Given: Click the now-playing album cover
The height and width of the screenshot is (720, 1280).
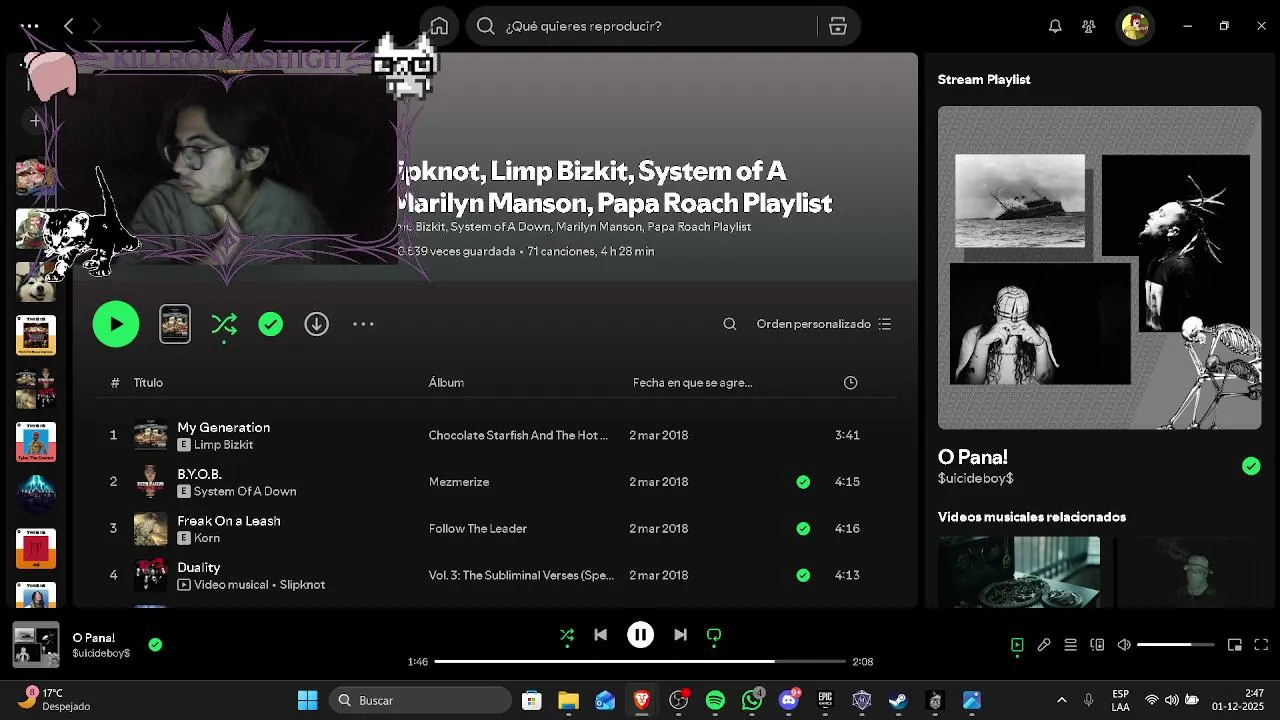Looking at the screenshot, I should [36, 645].
